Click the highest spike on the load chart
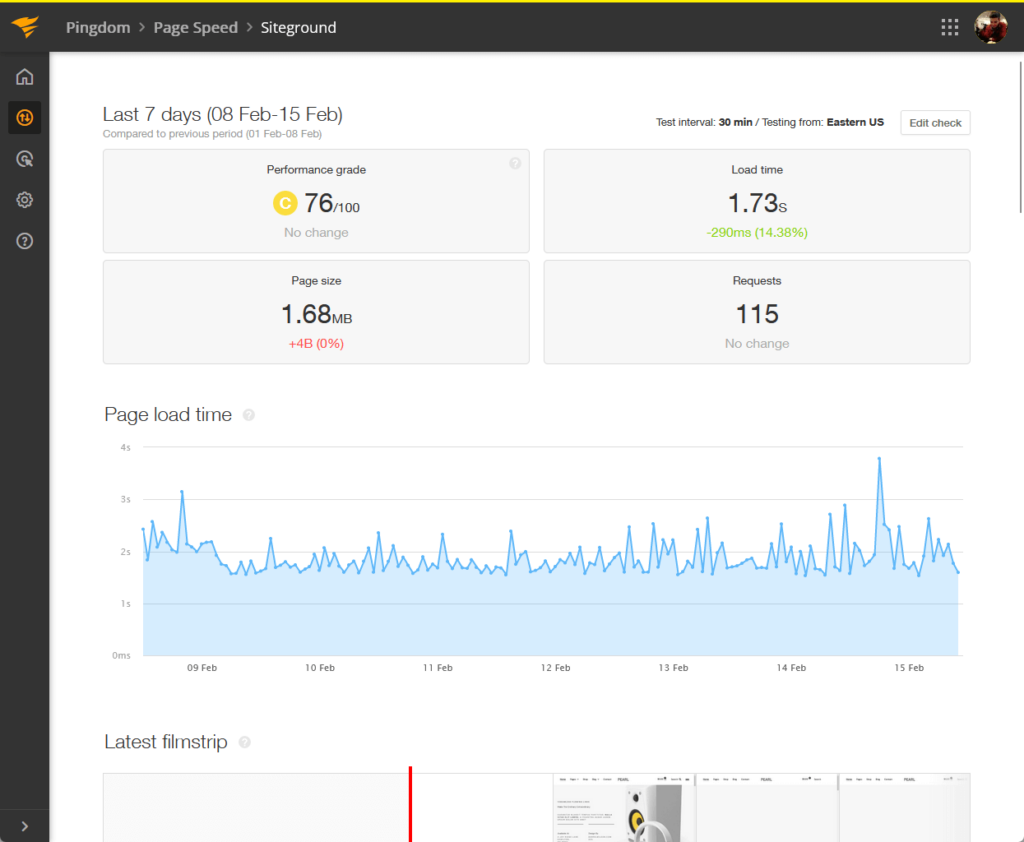The height and width of the screenshot is (842, 1024). click(x=879, y=459)
